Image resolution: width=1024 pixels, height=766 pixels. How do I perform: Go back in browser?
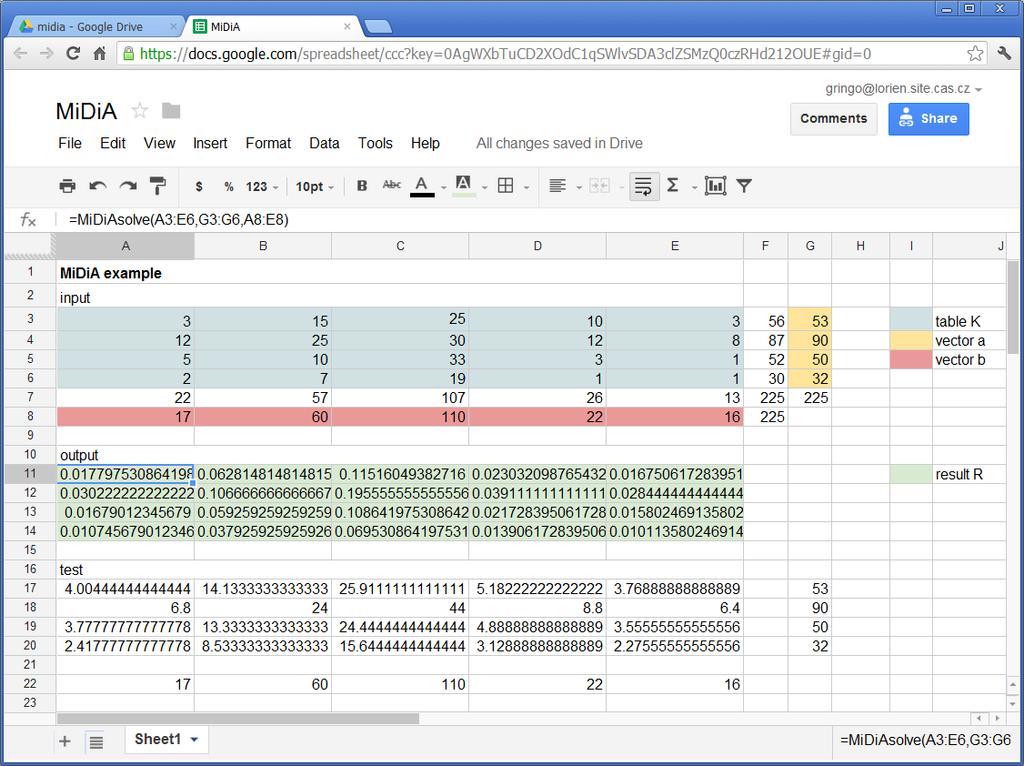(x=20, y=54)
